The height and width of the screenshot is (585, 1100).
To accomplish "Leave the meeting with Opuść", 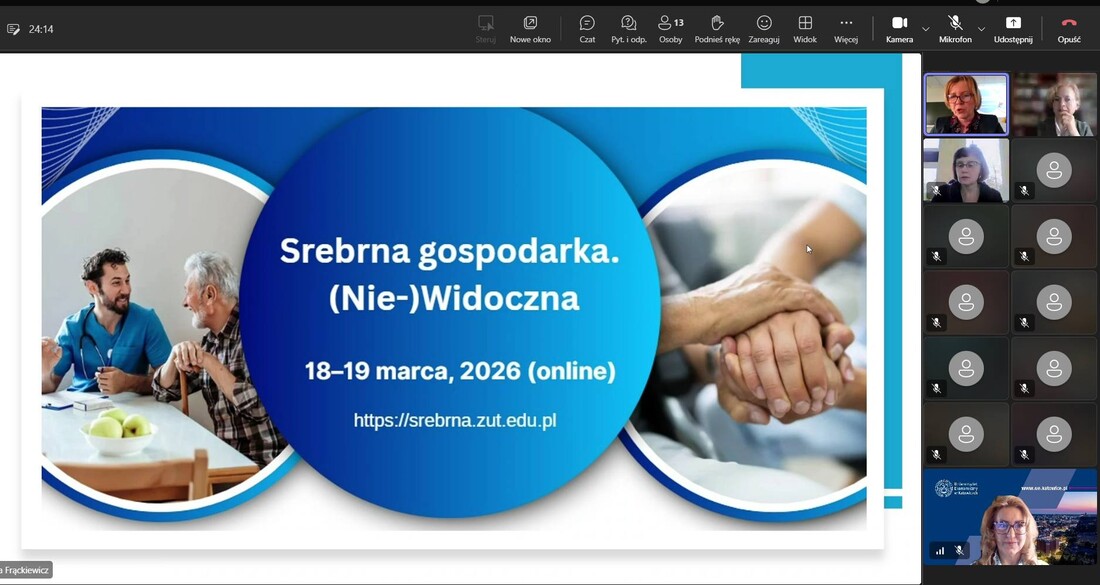I will [1069, 29].
